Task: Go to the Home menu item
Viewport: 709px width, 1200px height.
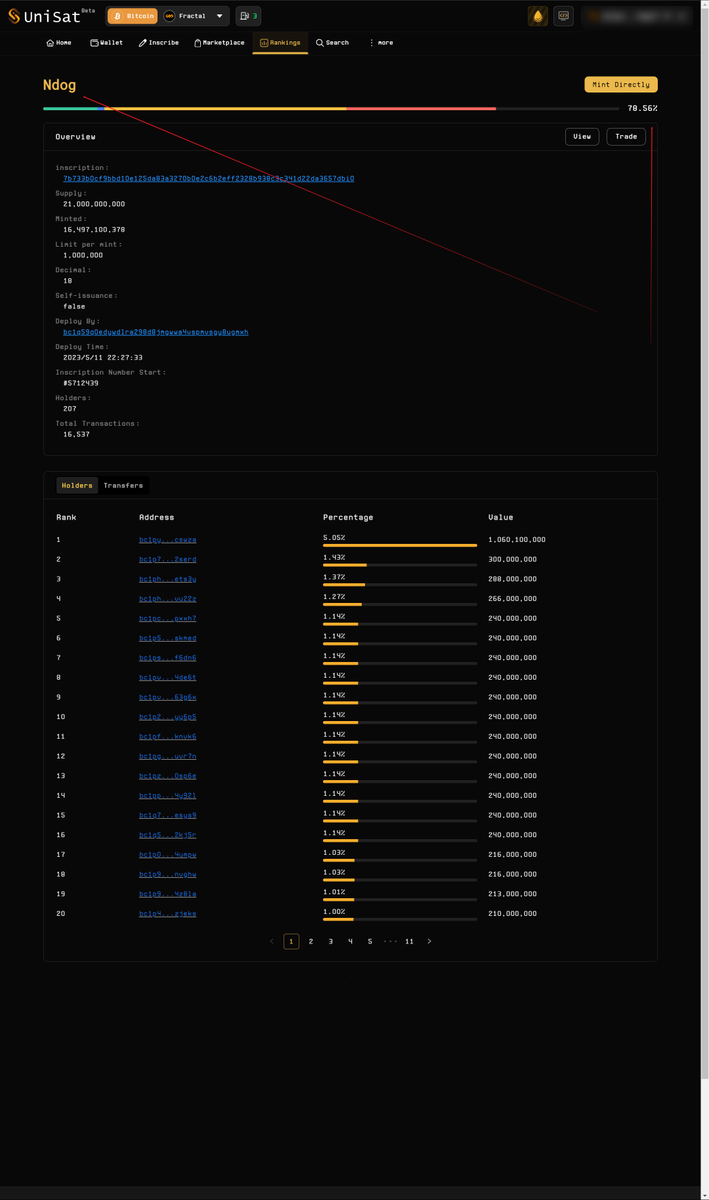Action: point(59,43)
